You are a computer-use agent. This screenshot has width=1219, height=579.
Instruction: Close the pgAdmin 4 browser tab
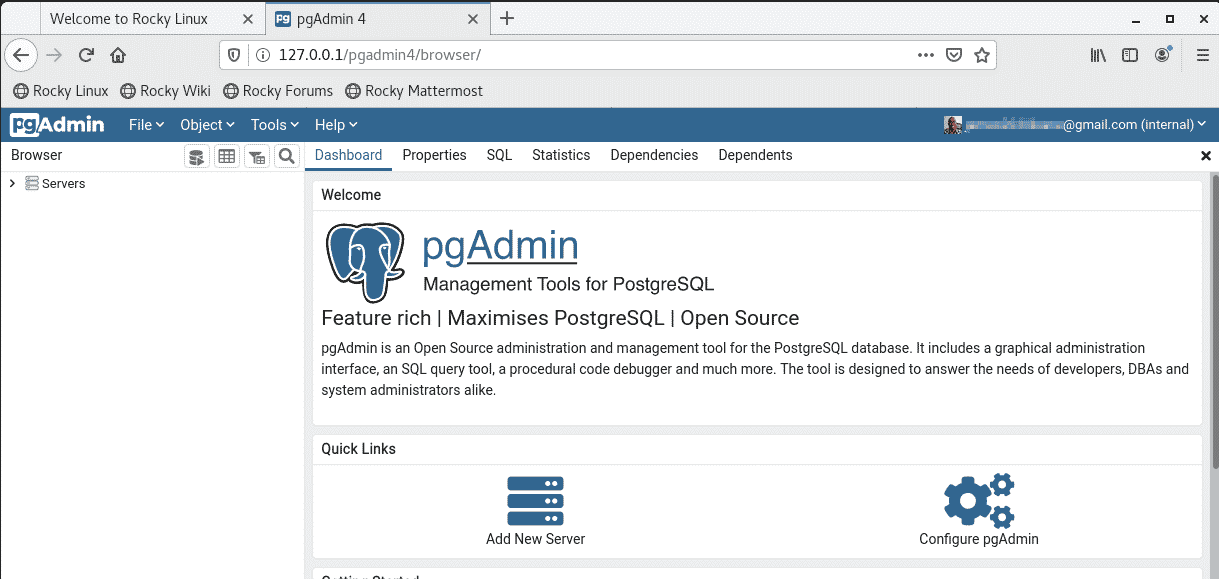(473, 19)
